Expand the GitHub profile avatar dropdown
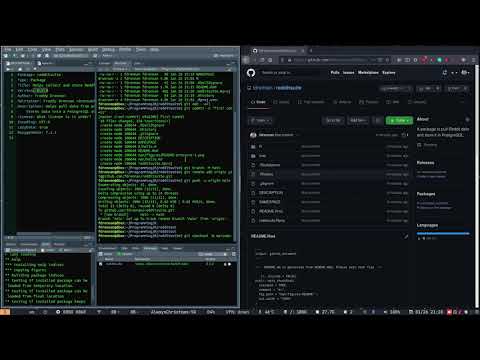This screenshot has height=360, width=480. pyautogui.click(x=465, y=72)
